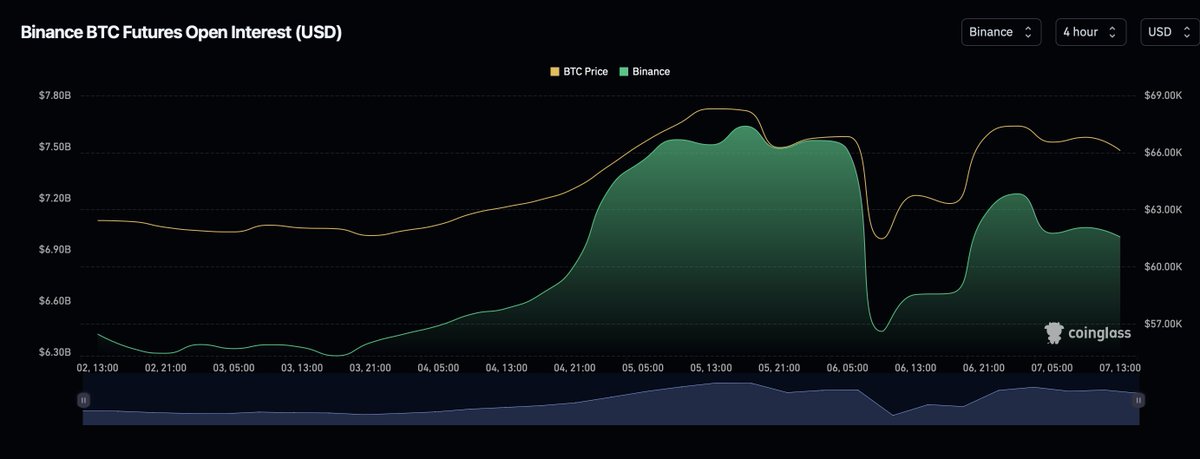
Task: Click the $69.00K right axis label
Action: click(1164, 96)
